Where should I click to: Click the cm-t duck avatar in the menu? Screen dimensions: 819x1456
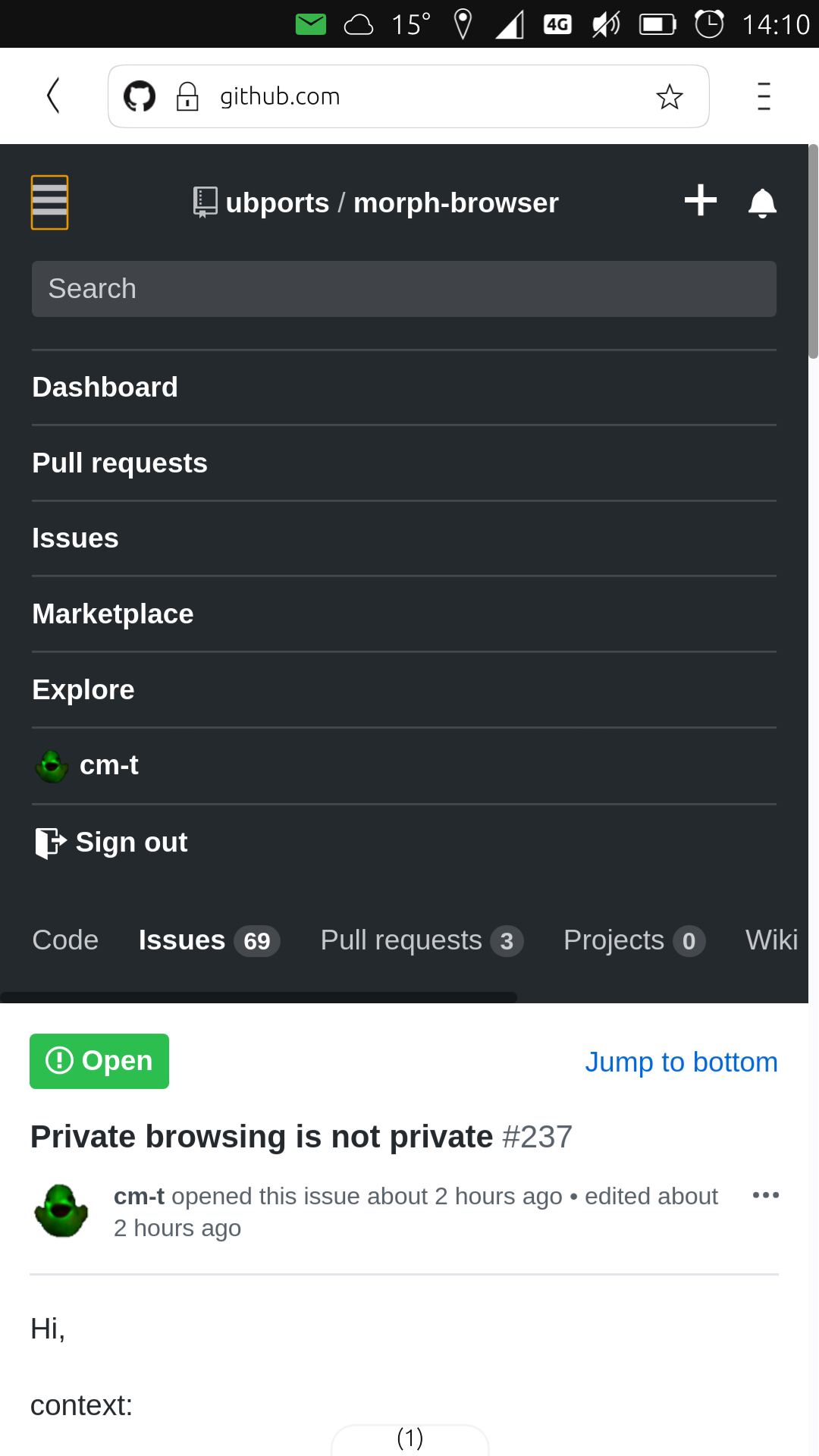pyautogui.click(x=51, y=765)
